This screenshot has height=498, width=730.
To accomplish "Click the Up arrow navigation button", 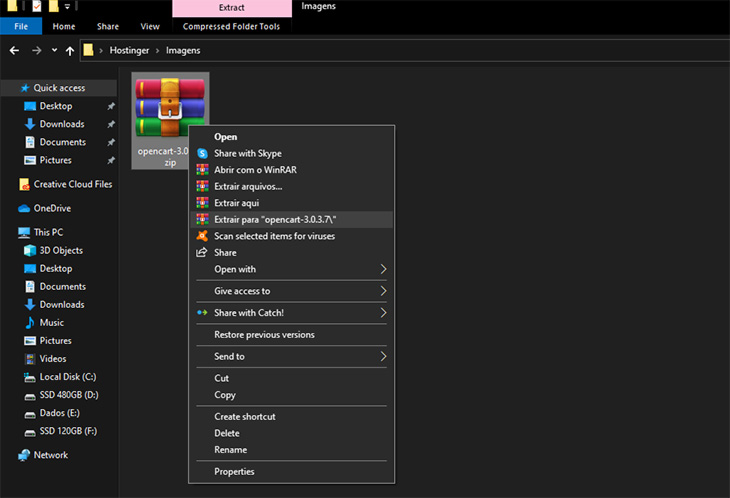I will 70,50.
